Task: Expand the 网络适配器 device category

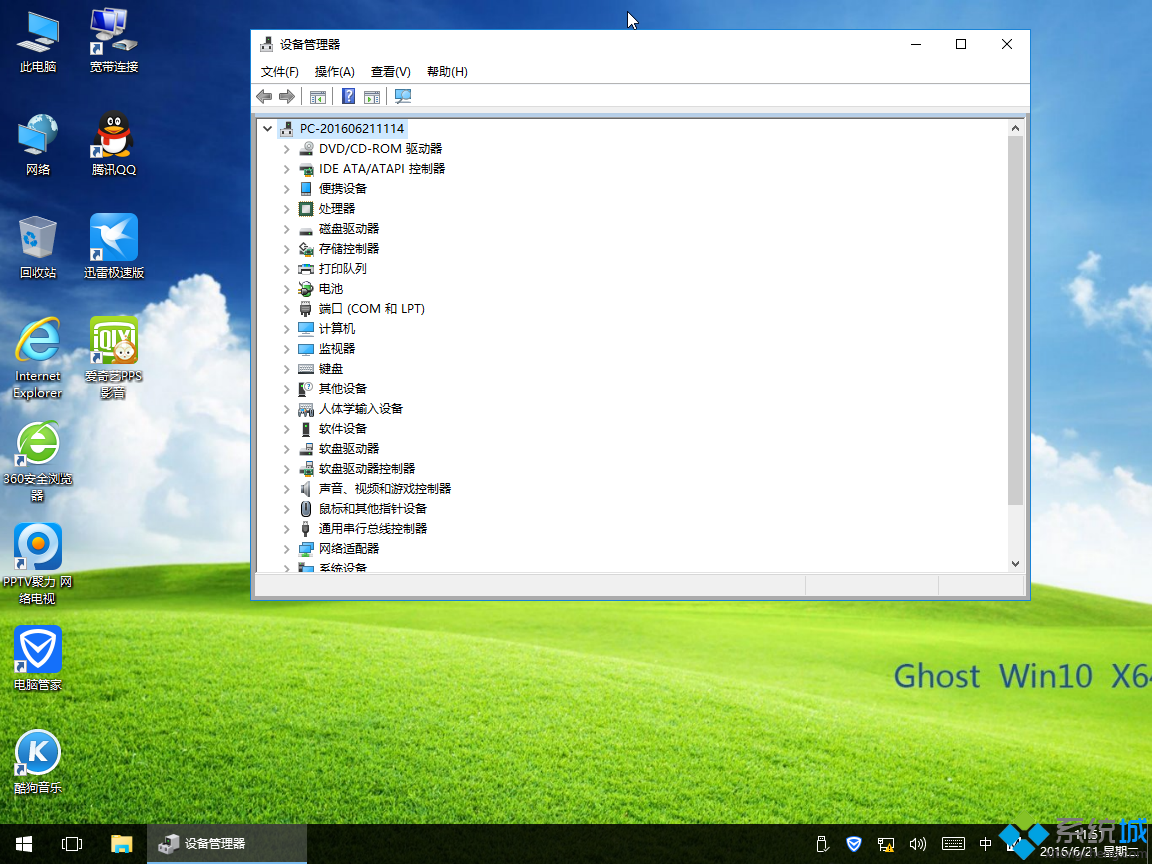Action: click(x=286, y=548)
